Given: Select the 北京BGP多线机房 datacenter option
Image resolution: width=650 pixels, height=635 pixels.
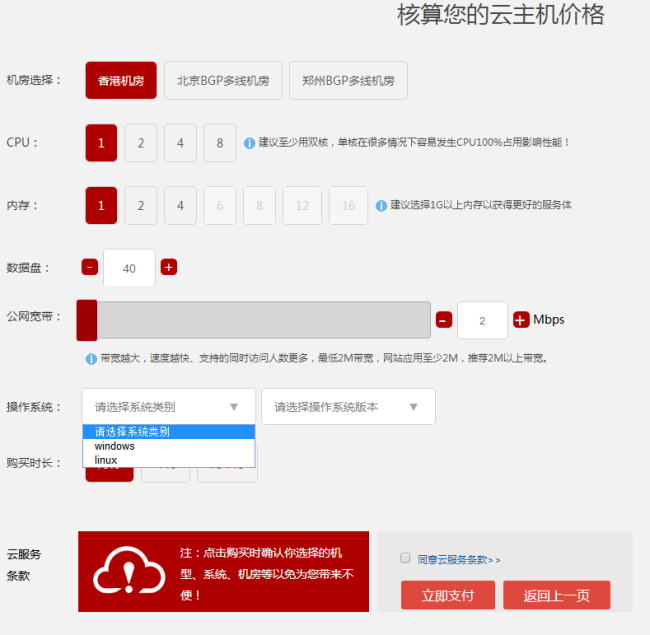Looking at the screenshot, I should [223, 81].
